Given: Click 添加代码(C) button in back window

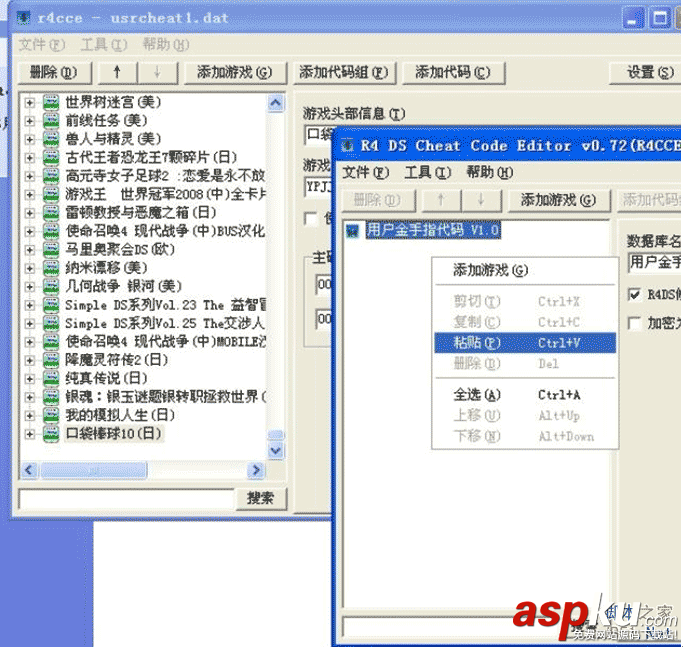Looking at the screenshot, I should click(453, 72).
